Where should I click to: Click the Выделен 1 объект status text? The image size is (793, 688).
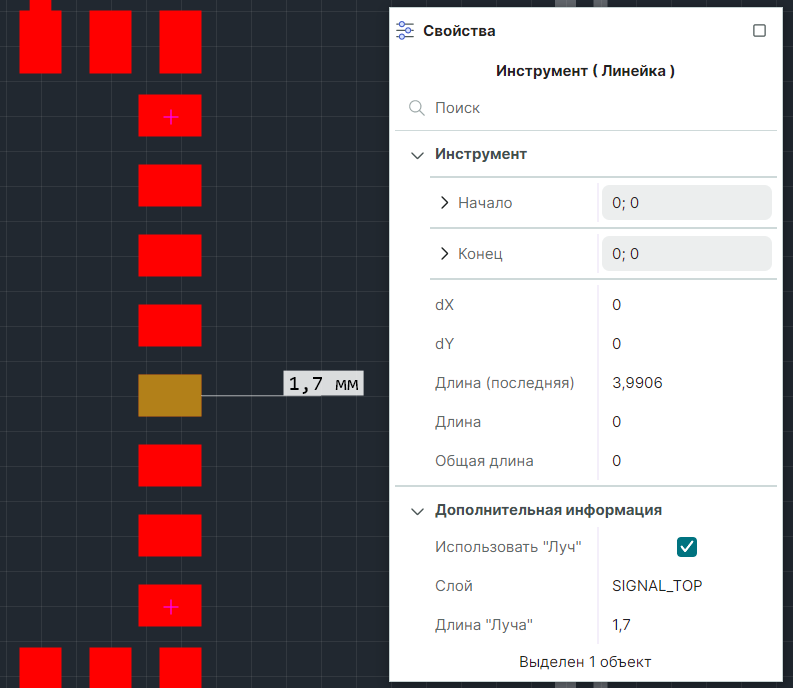[585, 662]
